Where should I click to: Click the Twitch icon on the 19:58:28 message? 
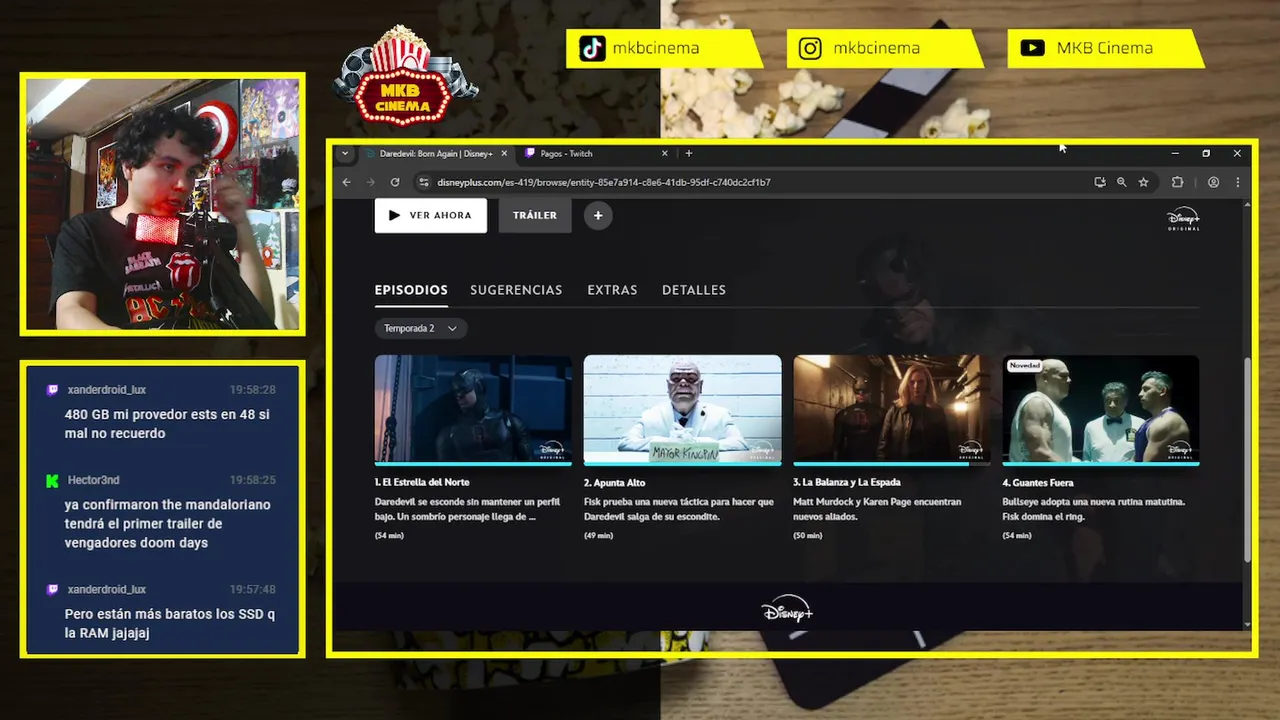tap(52, 390)
